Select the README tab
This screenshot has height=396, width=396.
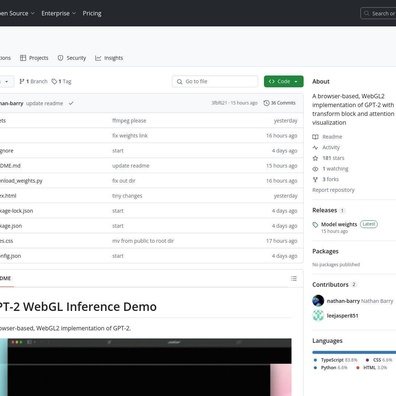[x=6, y=278]
